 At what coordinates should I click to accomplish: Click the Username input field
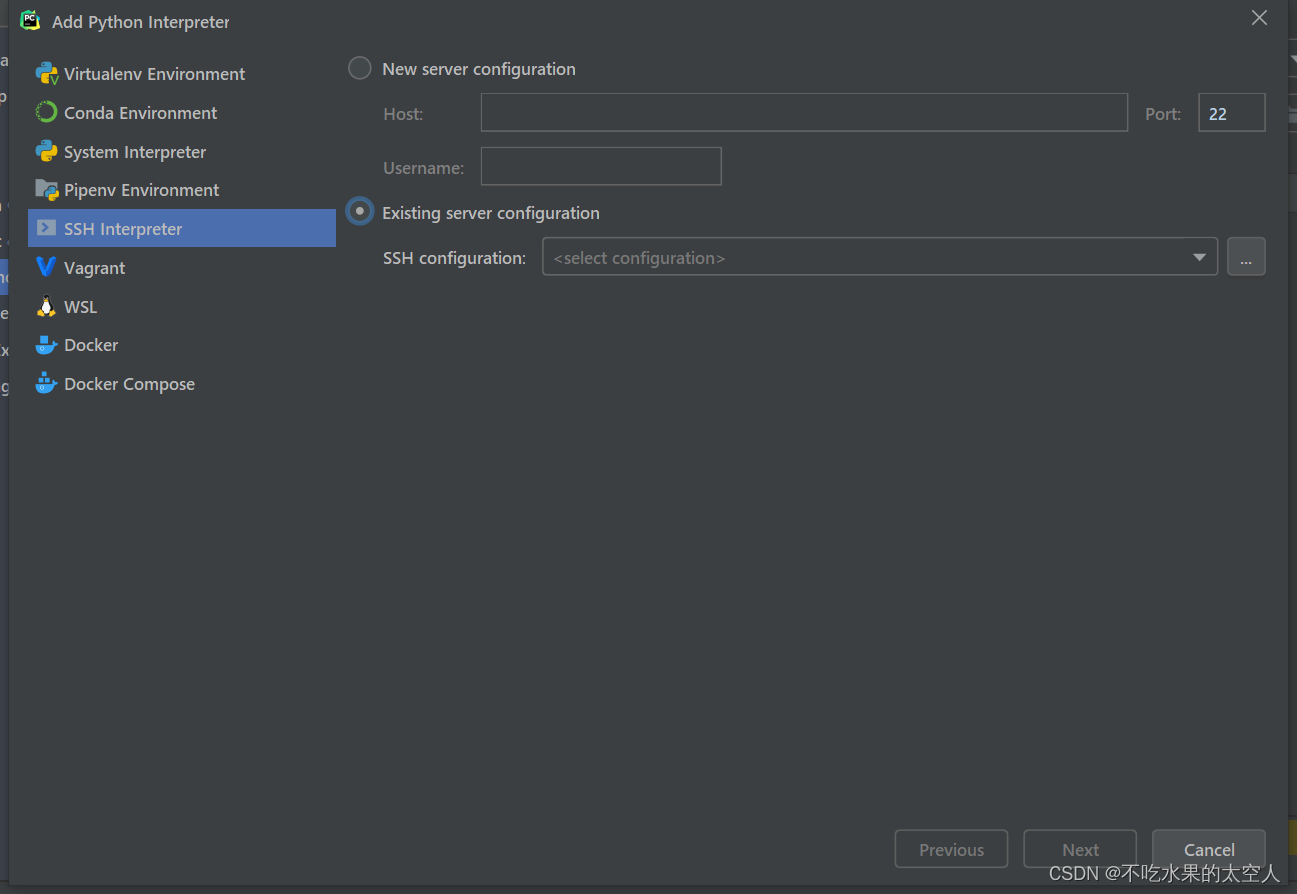click(x=601, y=166)
